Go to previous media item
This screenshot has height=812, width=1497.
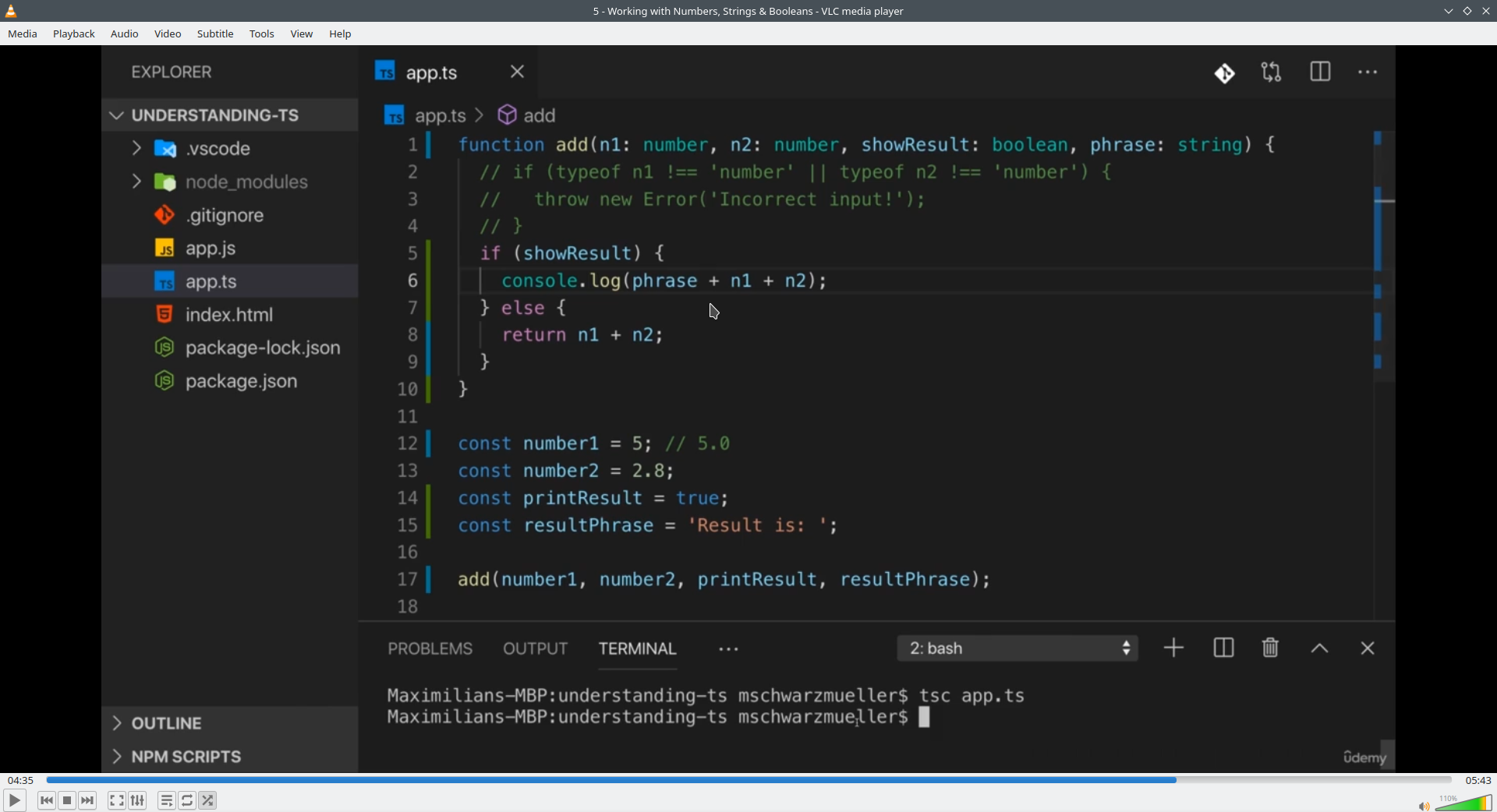(x=47, y=800)
